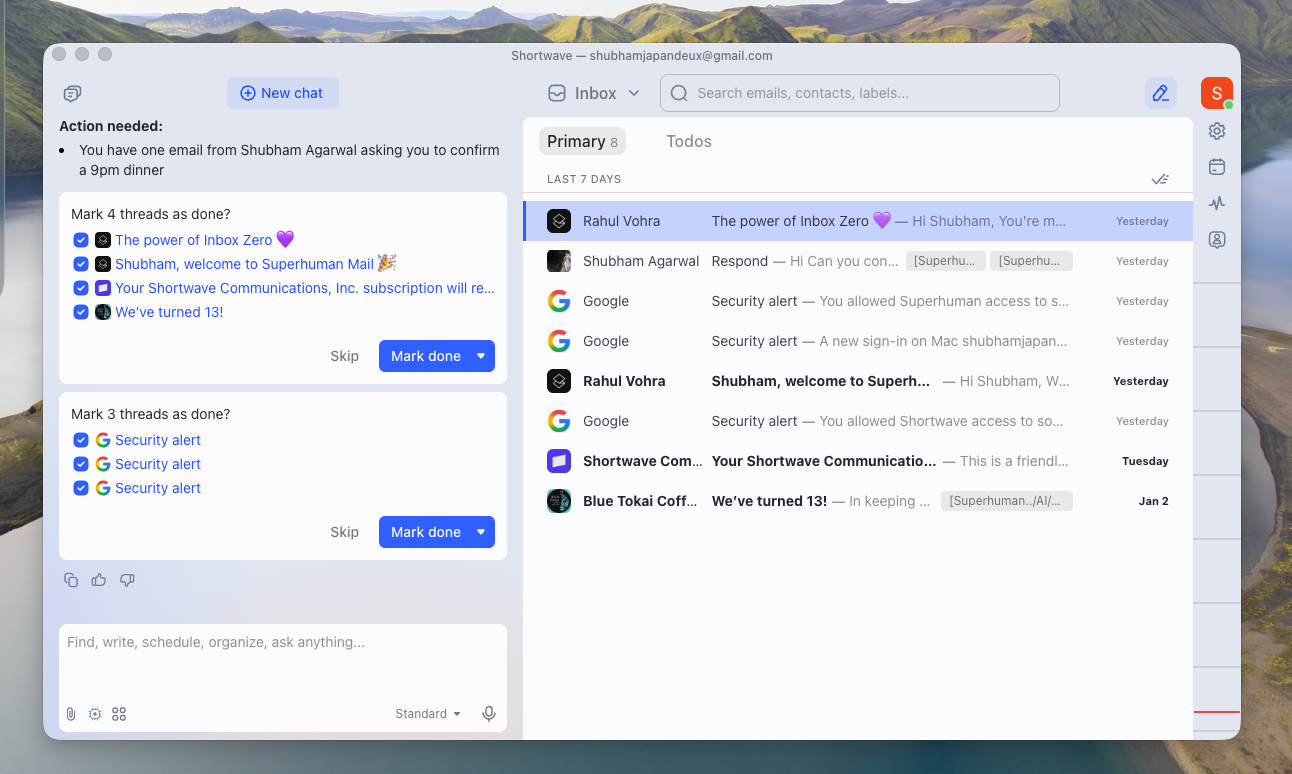Uncheck the 'We've turned 13!' thread
Viewport: 1292px width, 774px height.
tap(81, 311)
